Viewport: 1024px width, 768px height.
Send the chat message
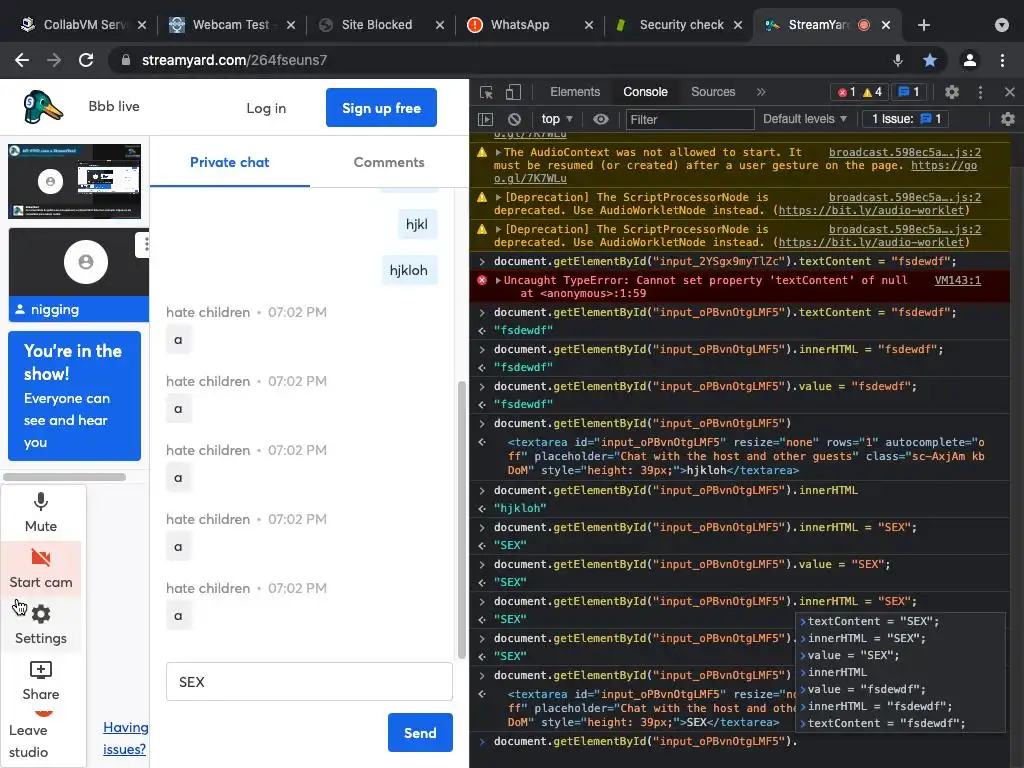coord(420,733)
